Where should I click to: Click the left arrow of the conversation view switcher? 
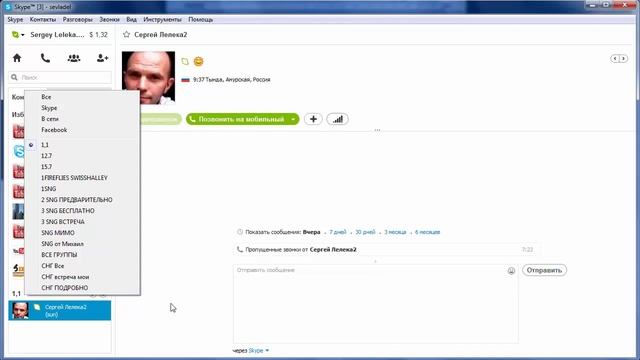(x=615, y=59)
